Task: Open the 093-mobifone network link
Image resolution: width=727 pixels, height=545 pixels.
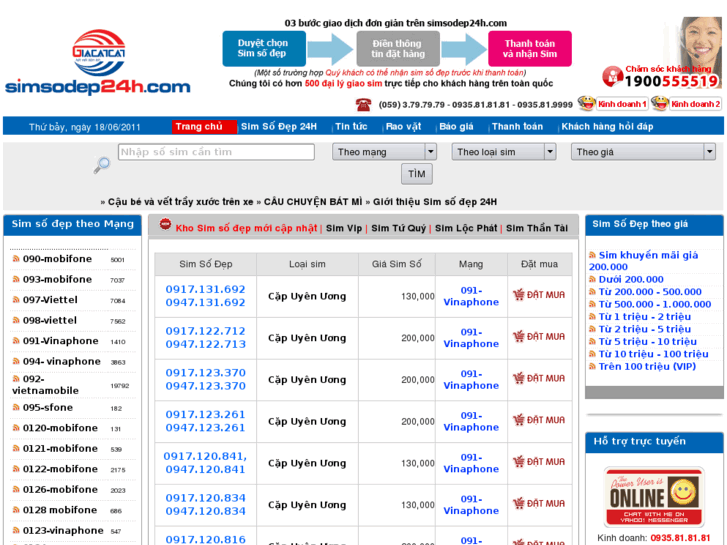Action: (x=57, y=279)
